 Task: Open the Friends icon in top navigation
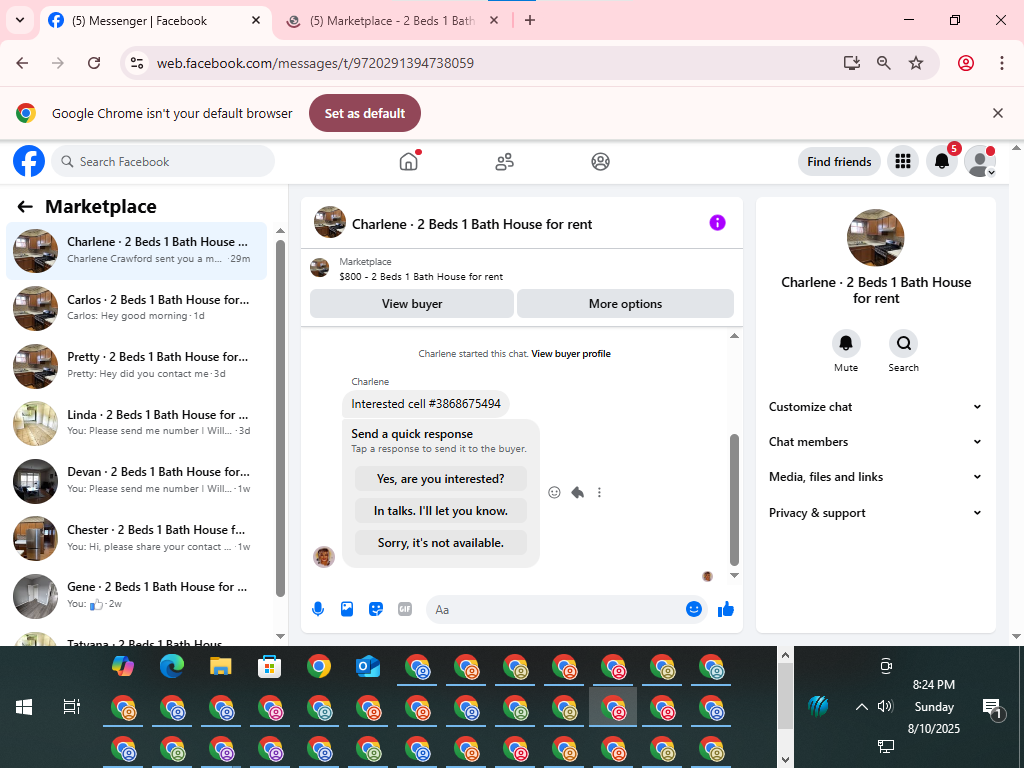(504, 161)
